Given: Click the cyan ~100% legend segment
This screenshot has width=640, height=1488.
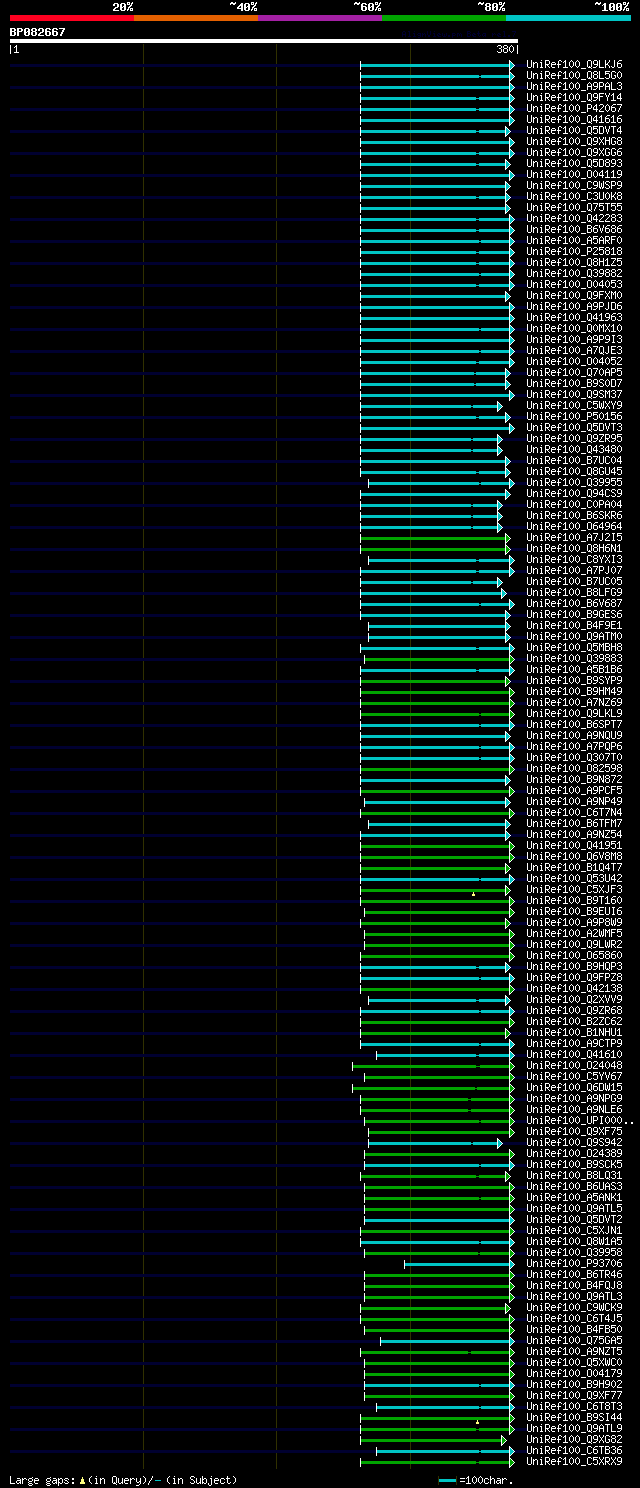Looking at the screenshot, I should click(567, 17).
